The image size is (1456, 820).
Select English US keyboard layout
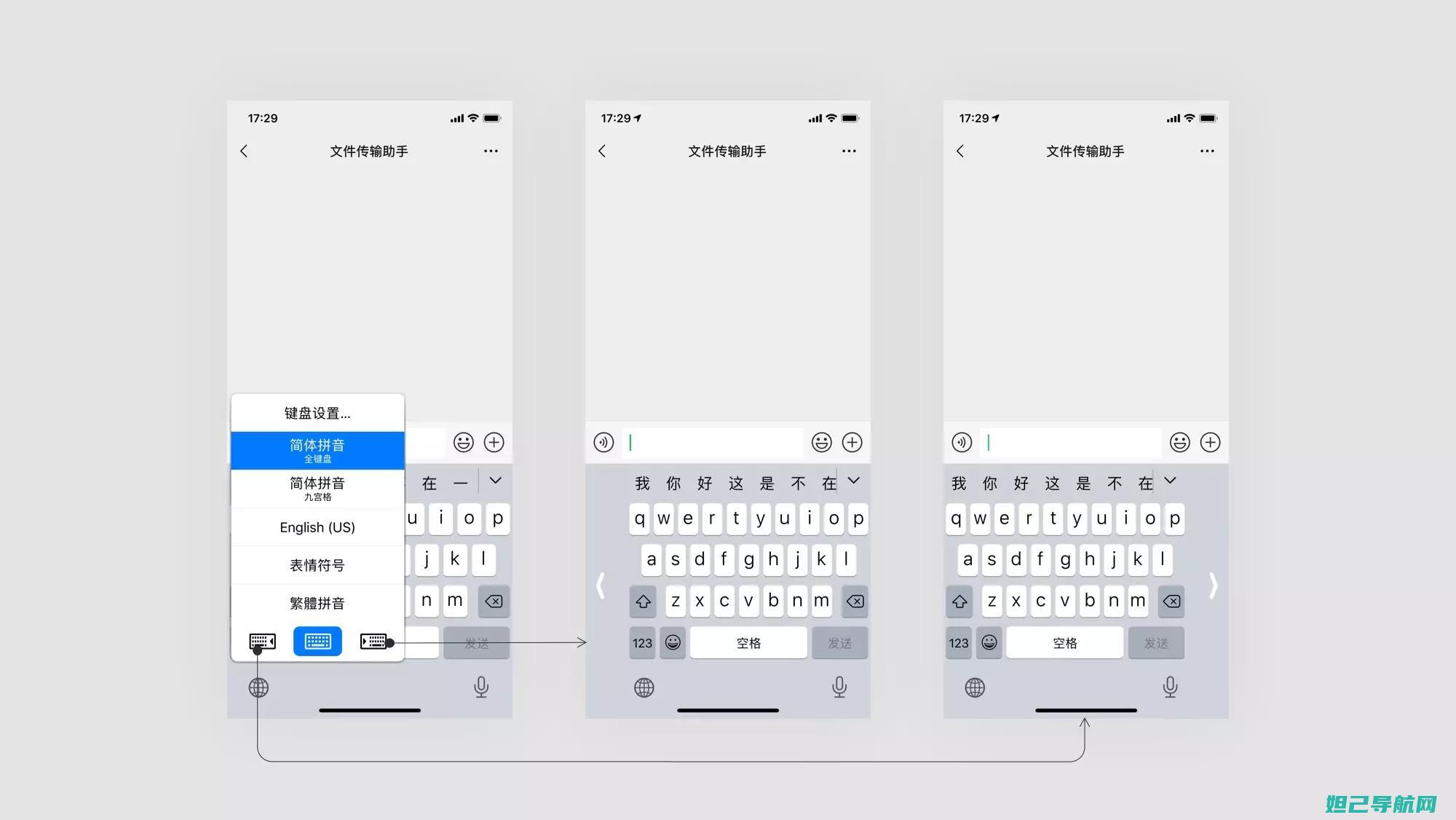317,527
